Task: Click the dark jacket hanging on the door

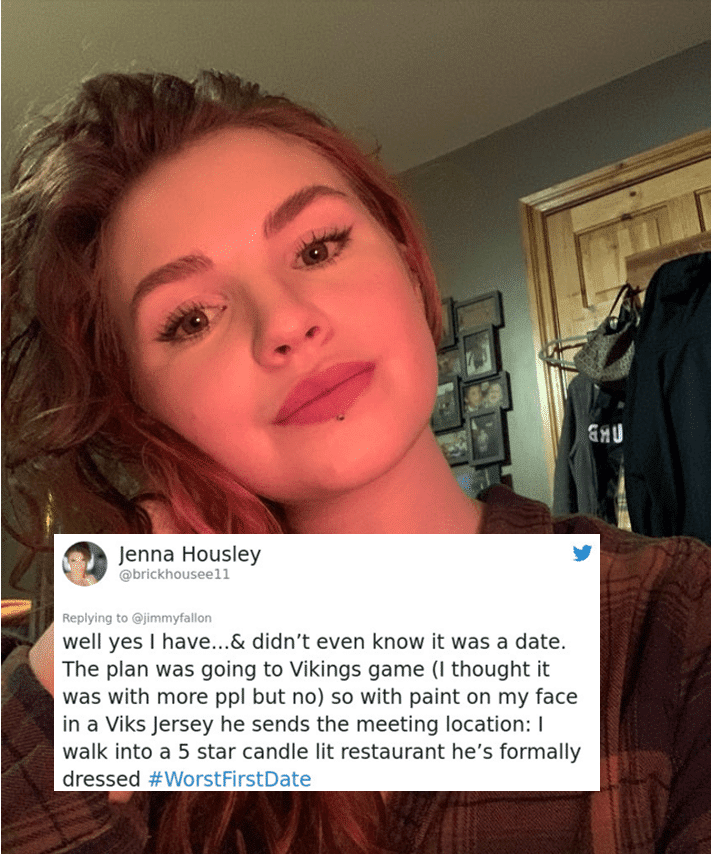Action: tap(668, 398)
